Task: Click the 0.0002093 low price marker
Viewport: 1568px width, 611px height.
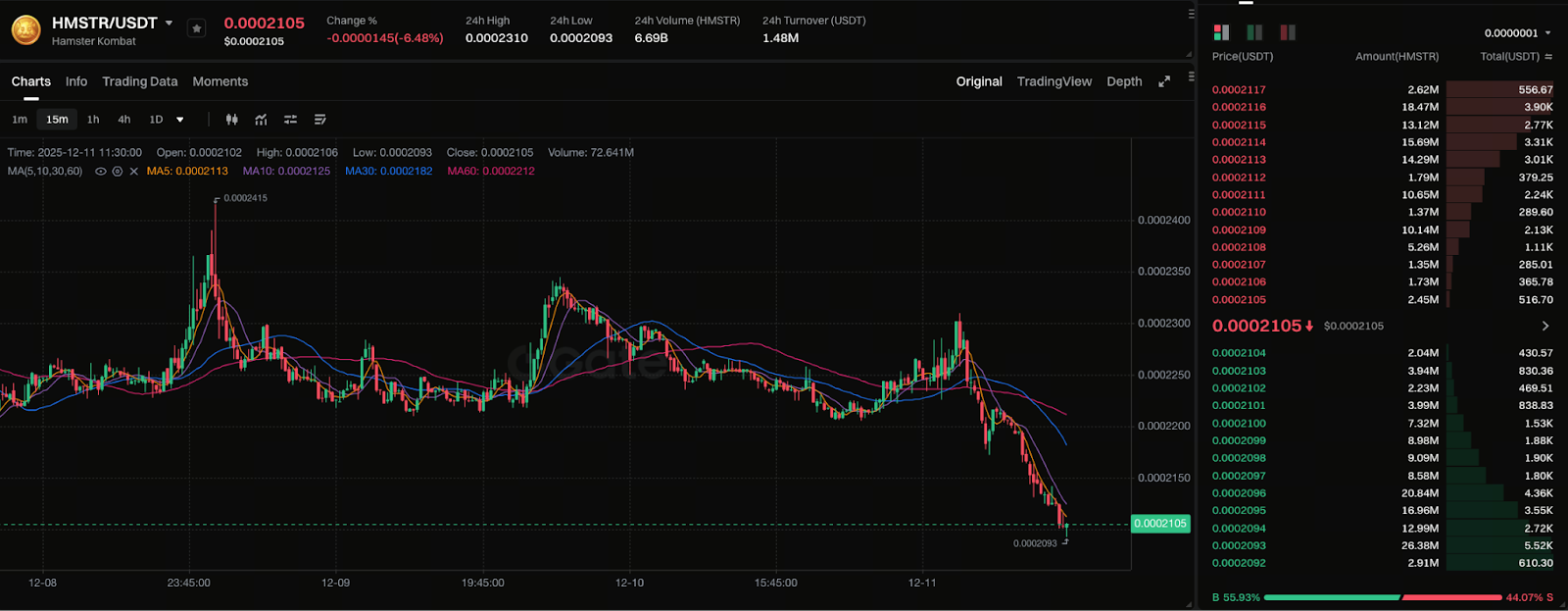Action: pyautogui.click(x=1035, y=543)
